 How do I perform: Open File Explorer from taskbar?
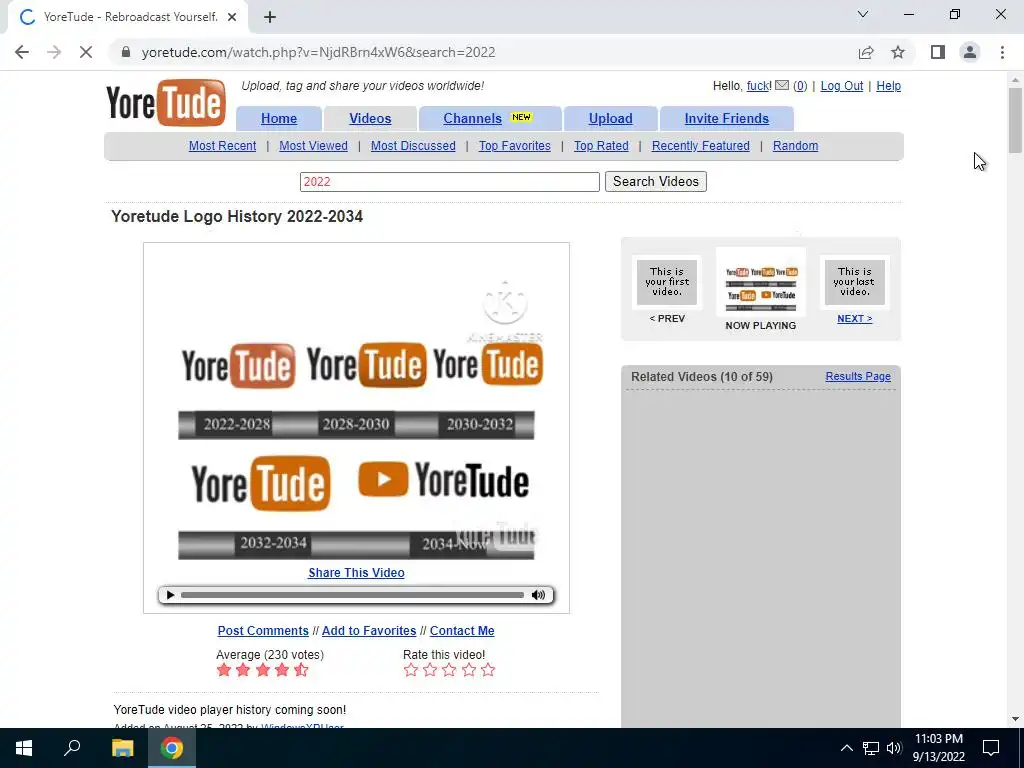pos(122,748)
